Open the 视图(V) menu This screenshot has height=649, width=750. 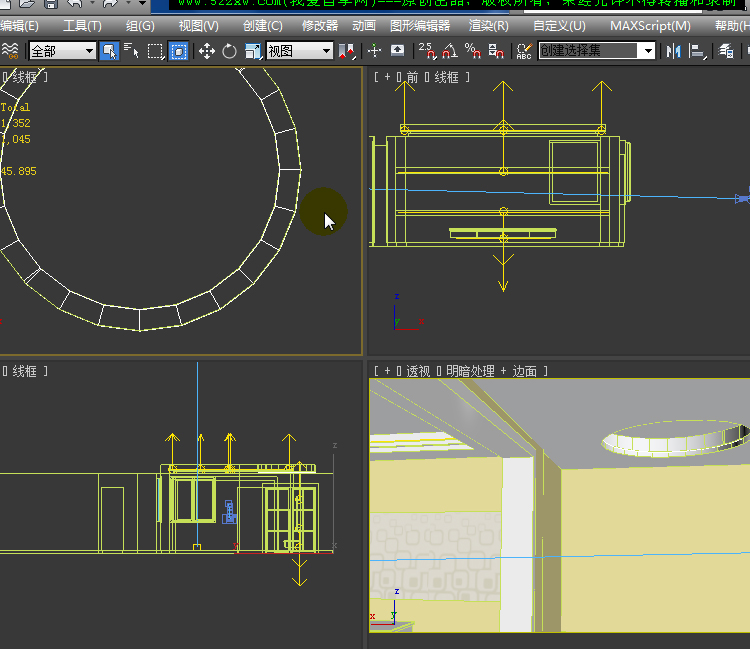tap(199, 26)
